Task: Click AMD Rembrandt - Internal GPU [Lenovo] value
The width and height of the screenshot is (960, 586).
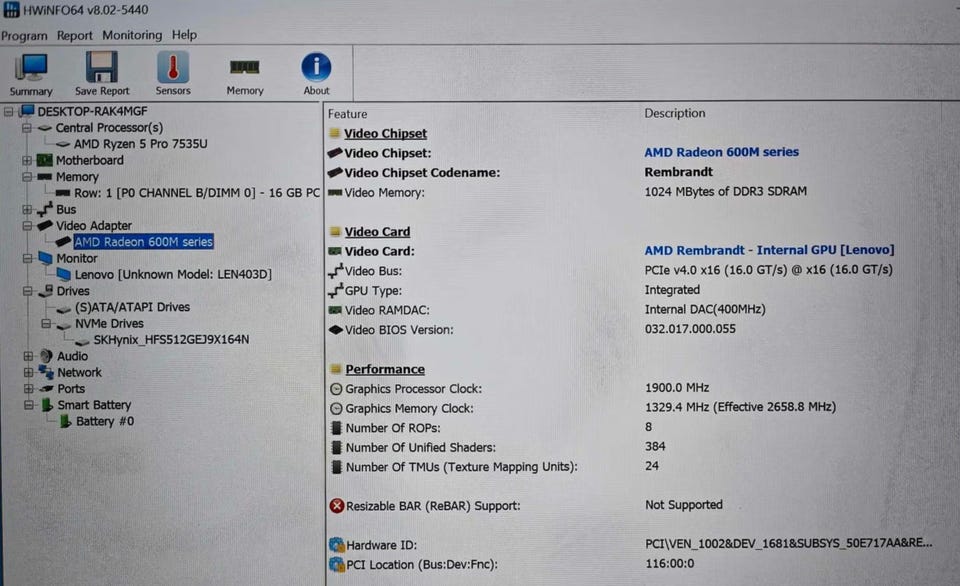Action: click(769, 250)
